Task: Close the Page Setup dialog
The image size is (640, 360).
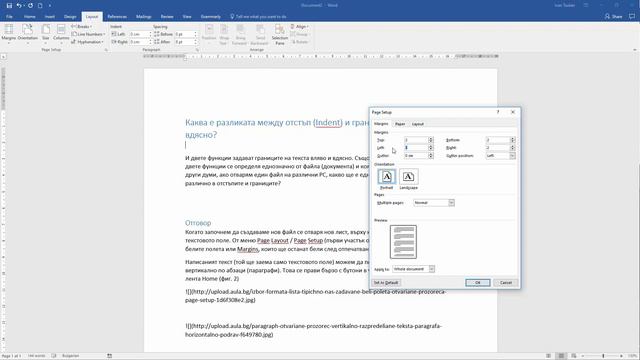Action: tap(513, 112)
